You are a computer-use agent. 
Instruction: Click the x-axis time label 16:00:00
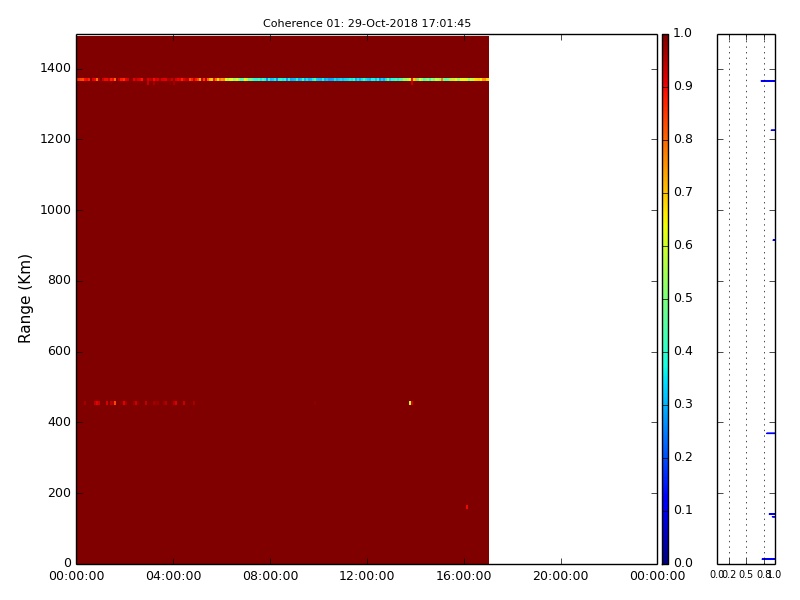(464, 577)
